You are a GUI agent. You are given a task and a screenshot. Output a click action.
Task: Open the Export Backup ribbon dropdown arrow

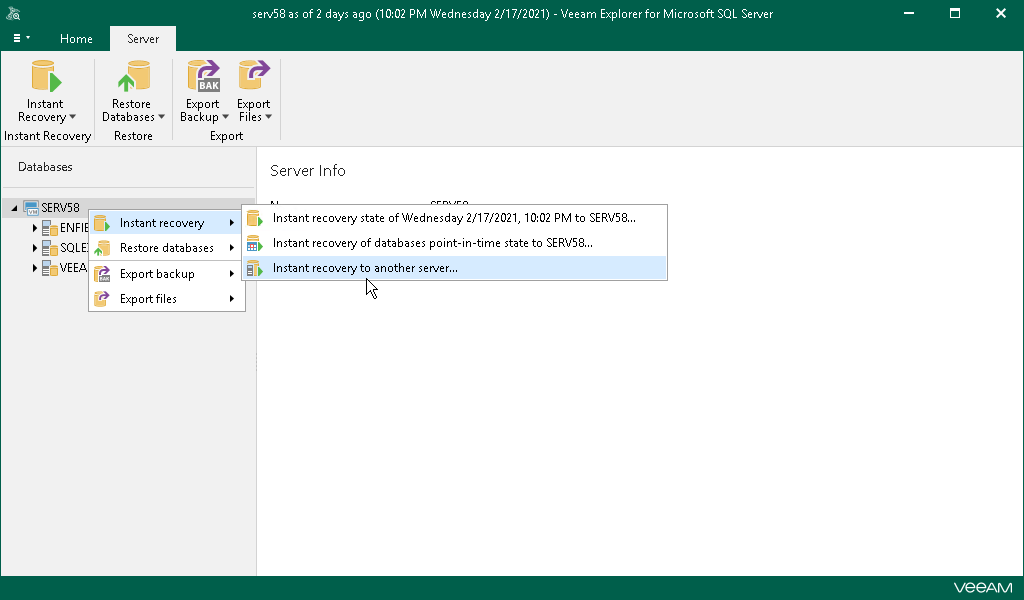[225, 118]
